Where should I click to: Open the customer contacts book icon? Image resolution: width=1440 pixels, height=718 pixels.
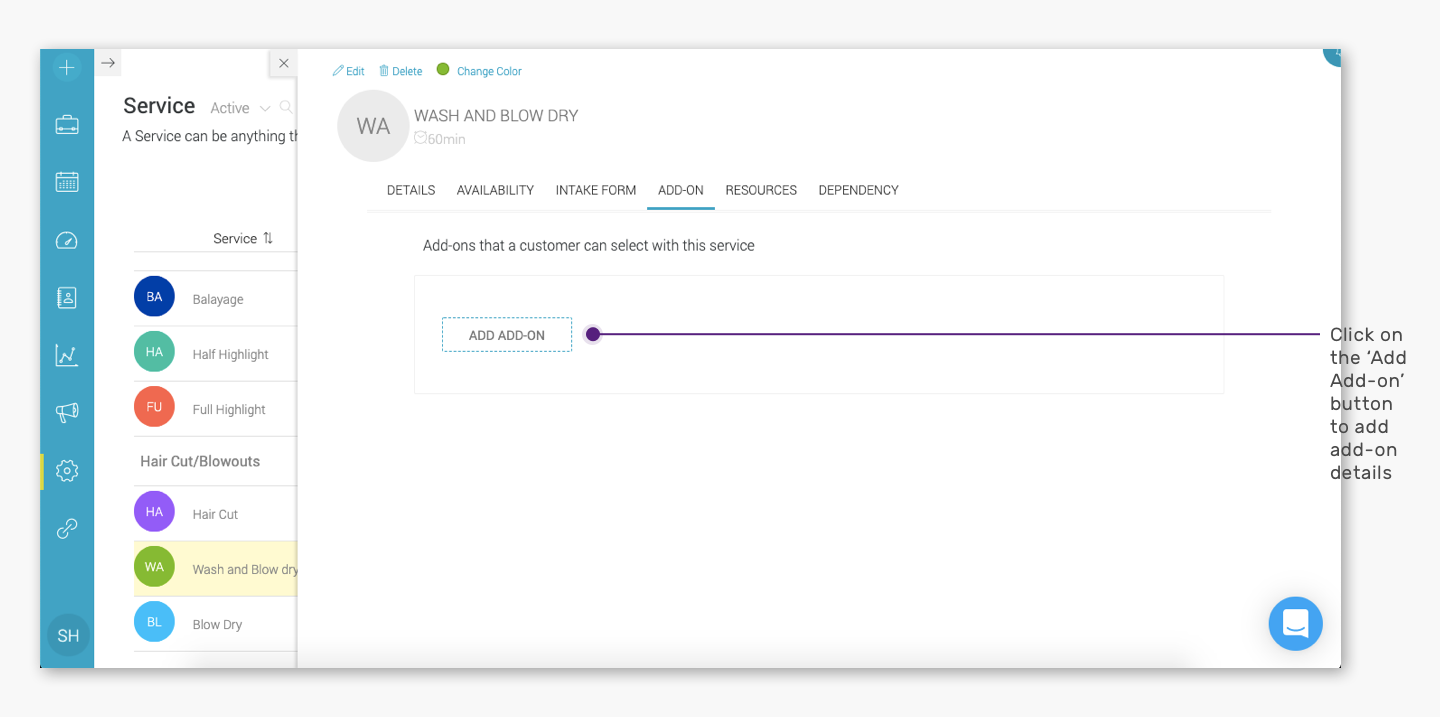coord(67,297)
